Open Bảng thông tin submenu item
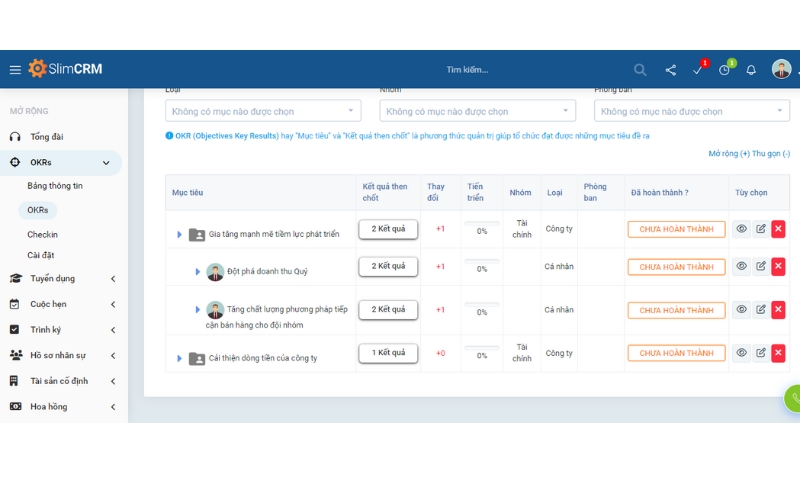 pos(55,186)
